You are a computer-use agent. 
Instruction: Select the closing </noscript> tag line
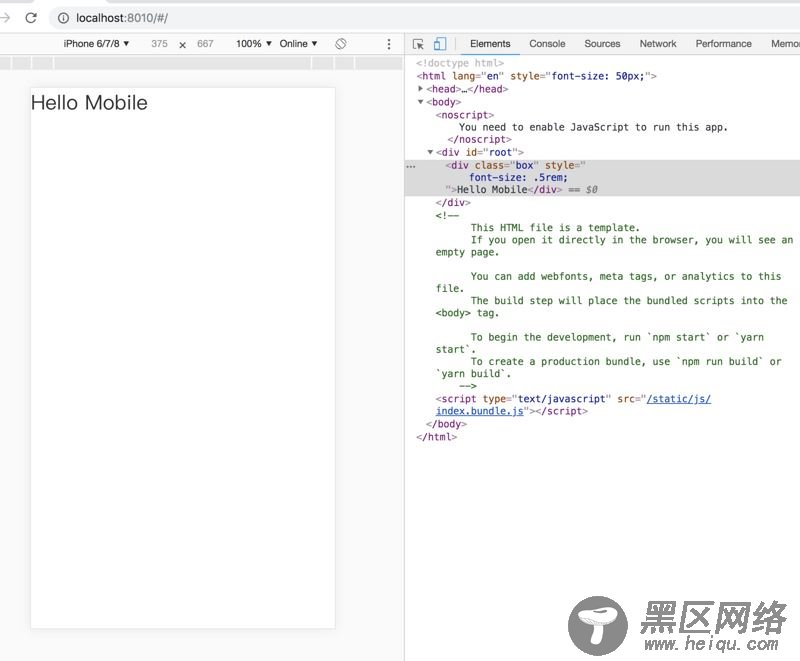point(479,139)
